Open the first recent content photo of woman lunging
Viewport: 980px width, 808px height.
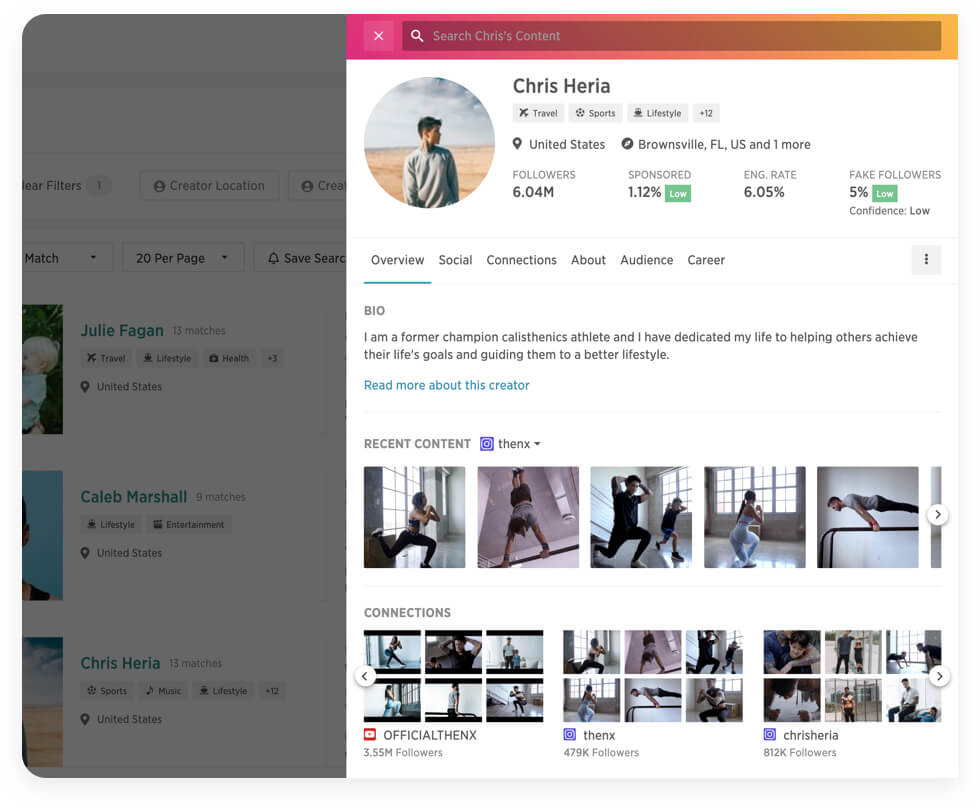tap(414, 517)
